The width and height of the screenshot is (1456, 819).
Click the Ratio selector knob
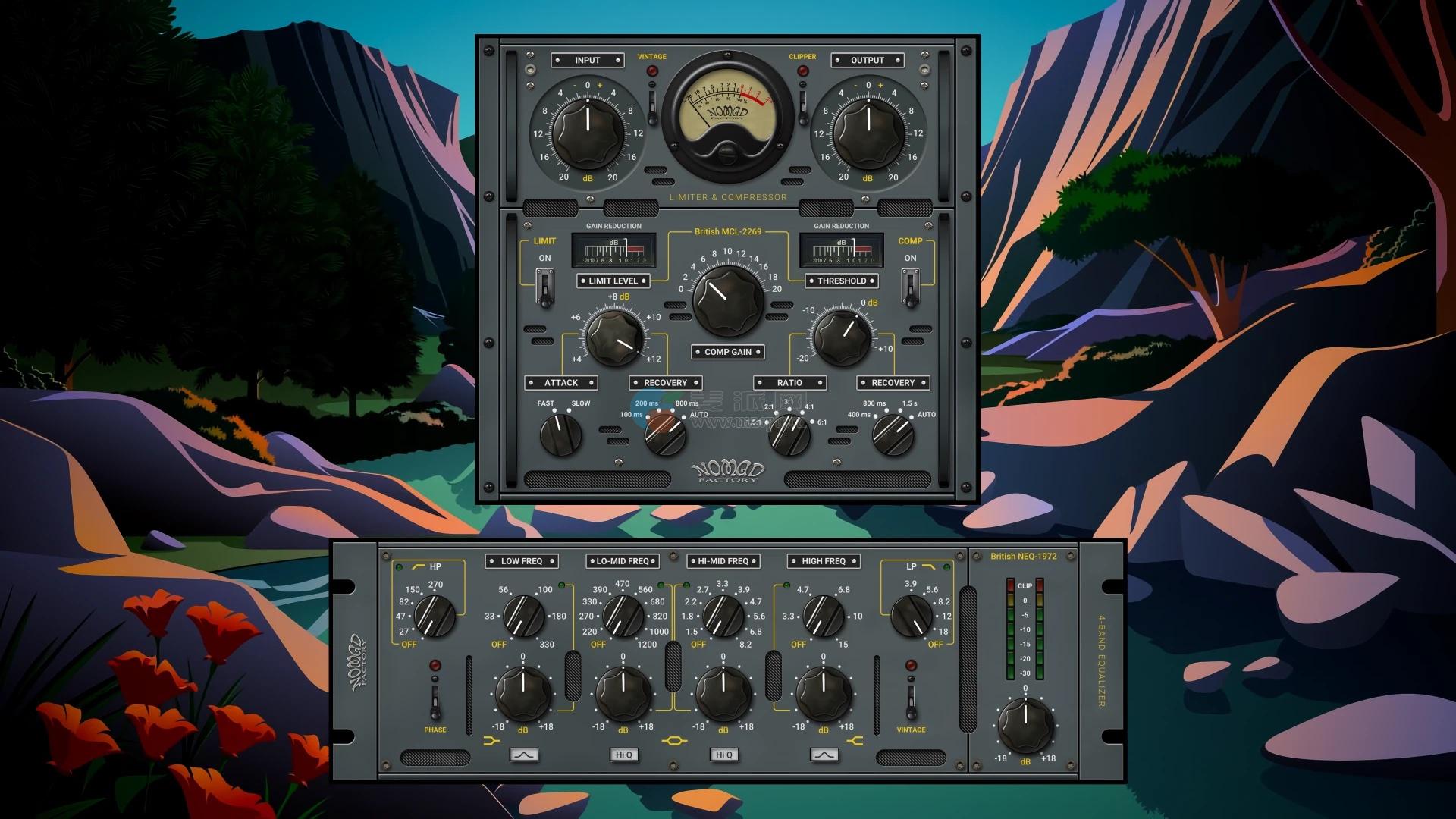pyautogui.click(x=789, y=435)
